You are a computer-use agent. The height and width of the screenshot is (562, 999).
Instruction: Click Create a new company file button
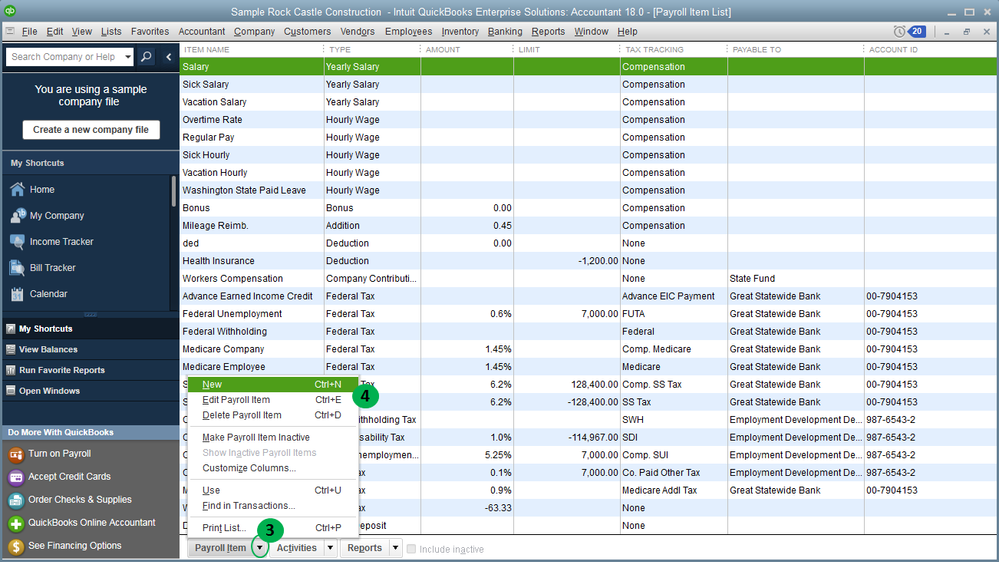tap(91, 130)
